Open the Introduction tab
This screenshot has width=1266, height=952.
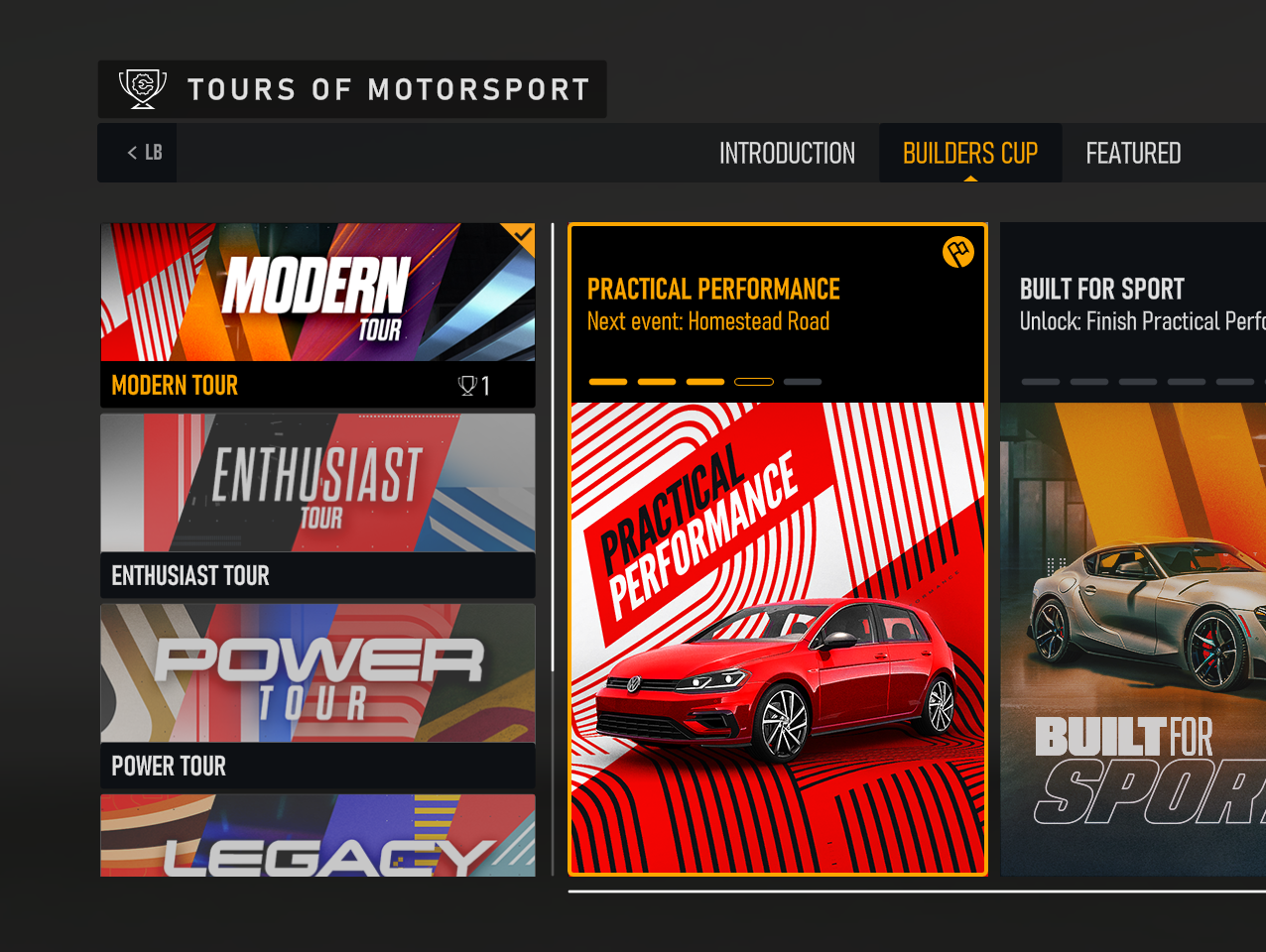click(x=787, y=154)
